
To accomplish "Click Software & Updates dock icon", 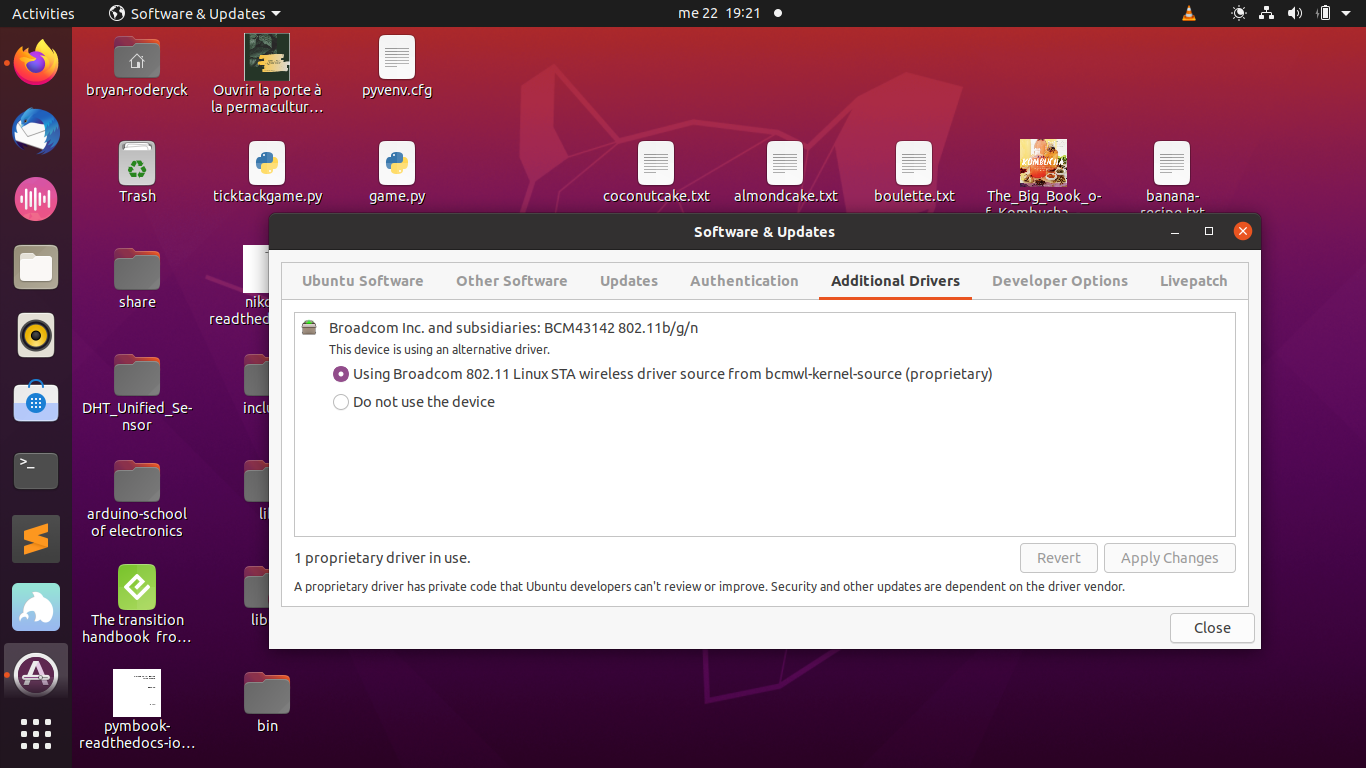I will pos(36,675).
